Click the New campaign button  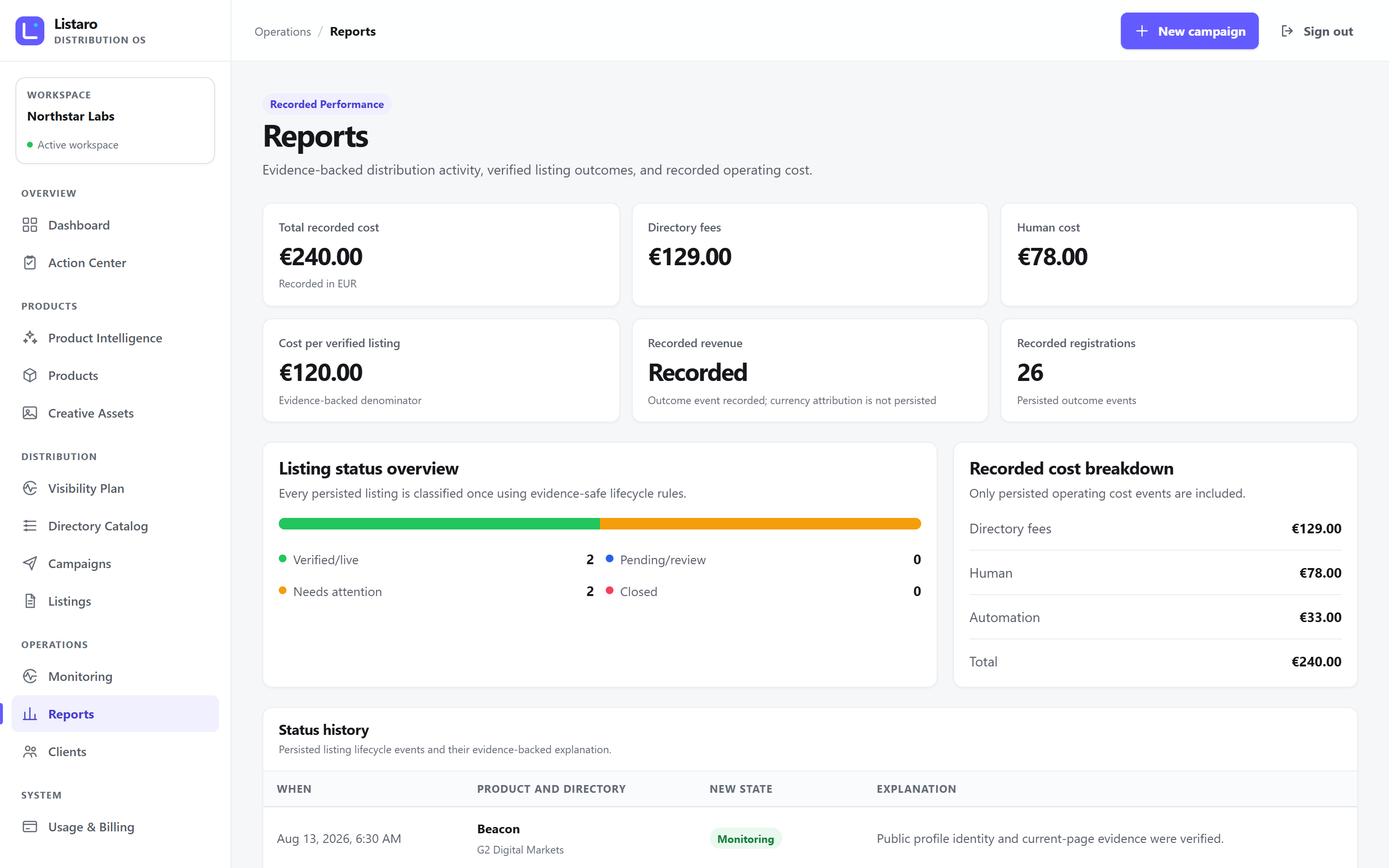click(1189, 31)
